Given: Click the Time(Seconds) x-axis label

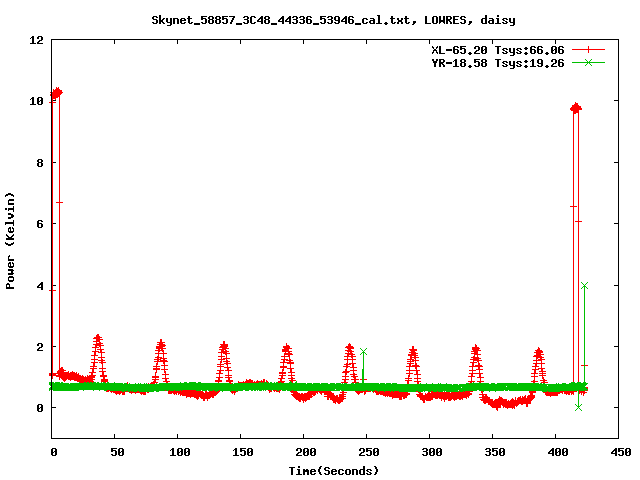Looking at the screenshot, I should (333, 471).
